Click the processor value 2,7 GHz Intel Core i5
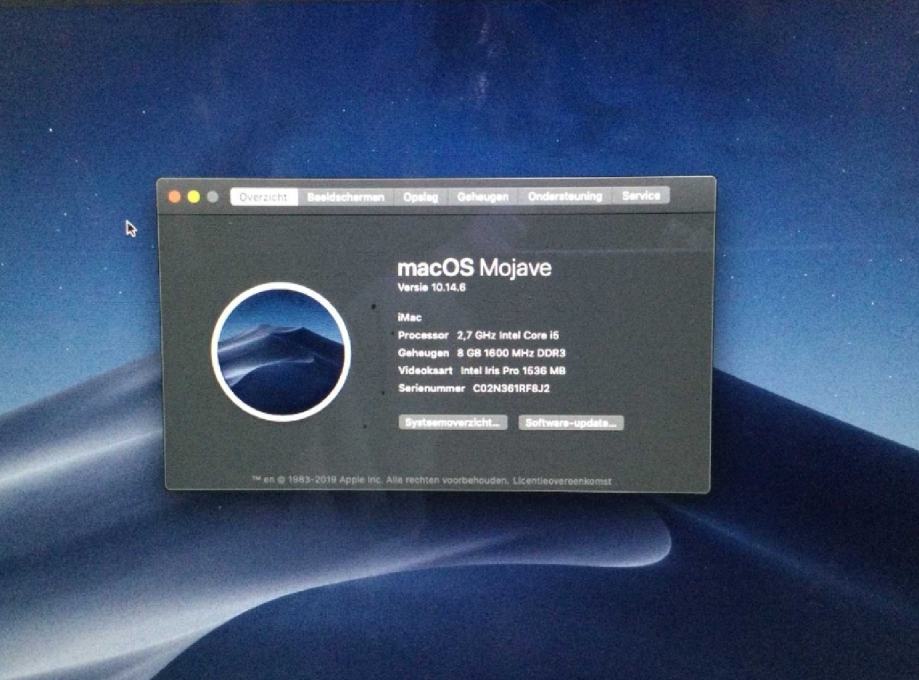This screenshot has height=680, width=919. (508, 335)
